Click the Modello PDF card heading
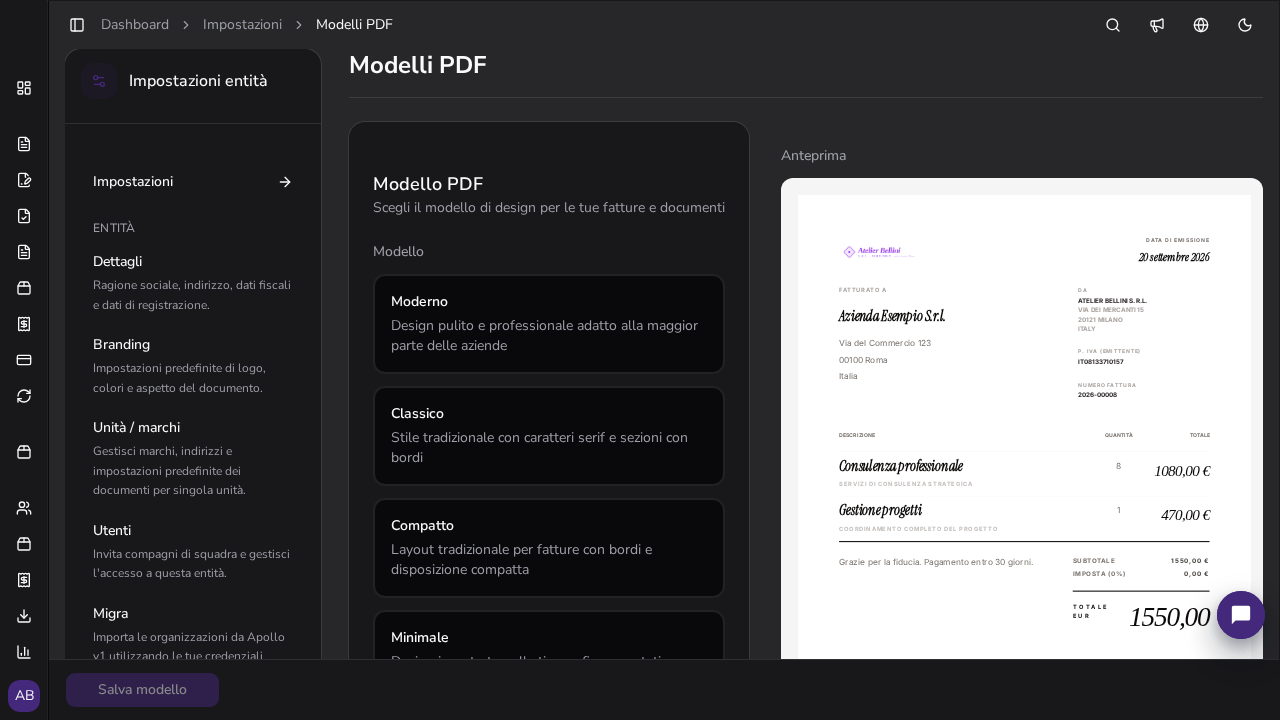 pyautogui.click(x=428, y=184)
